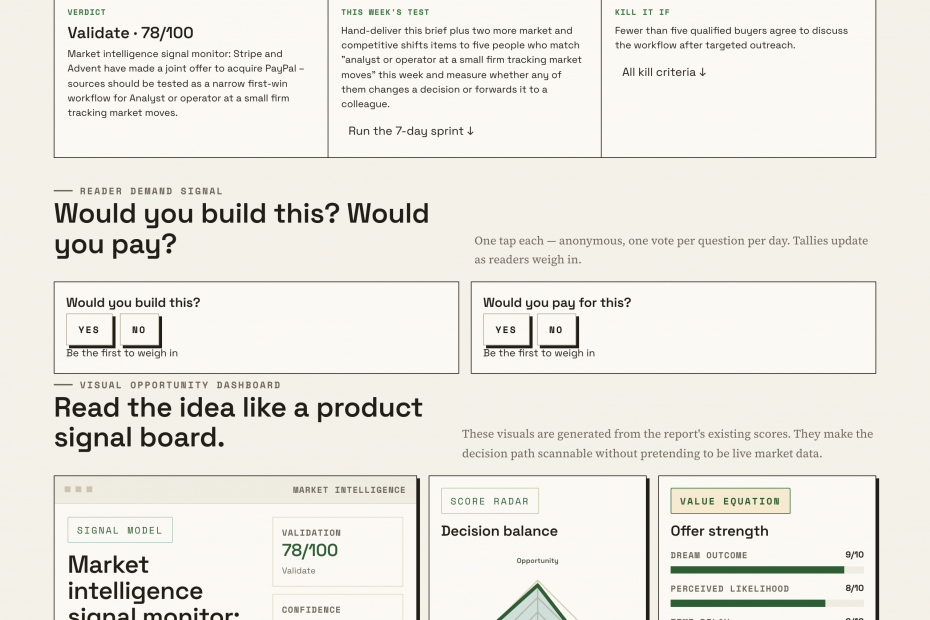Click the window dots icon on Market Intelligence card

pyautogui.click(x=78, y=489)
